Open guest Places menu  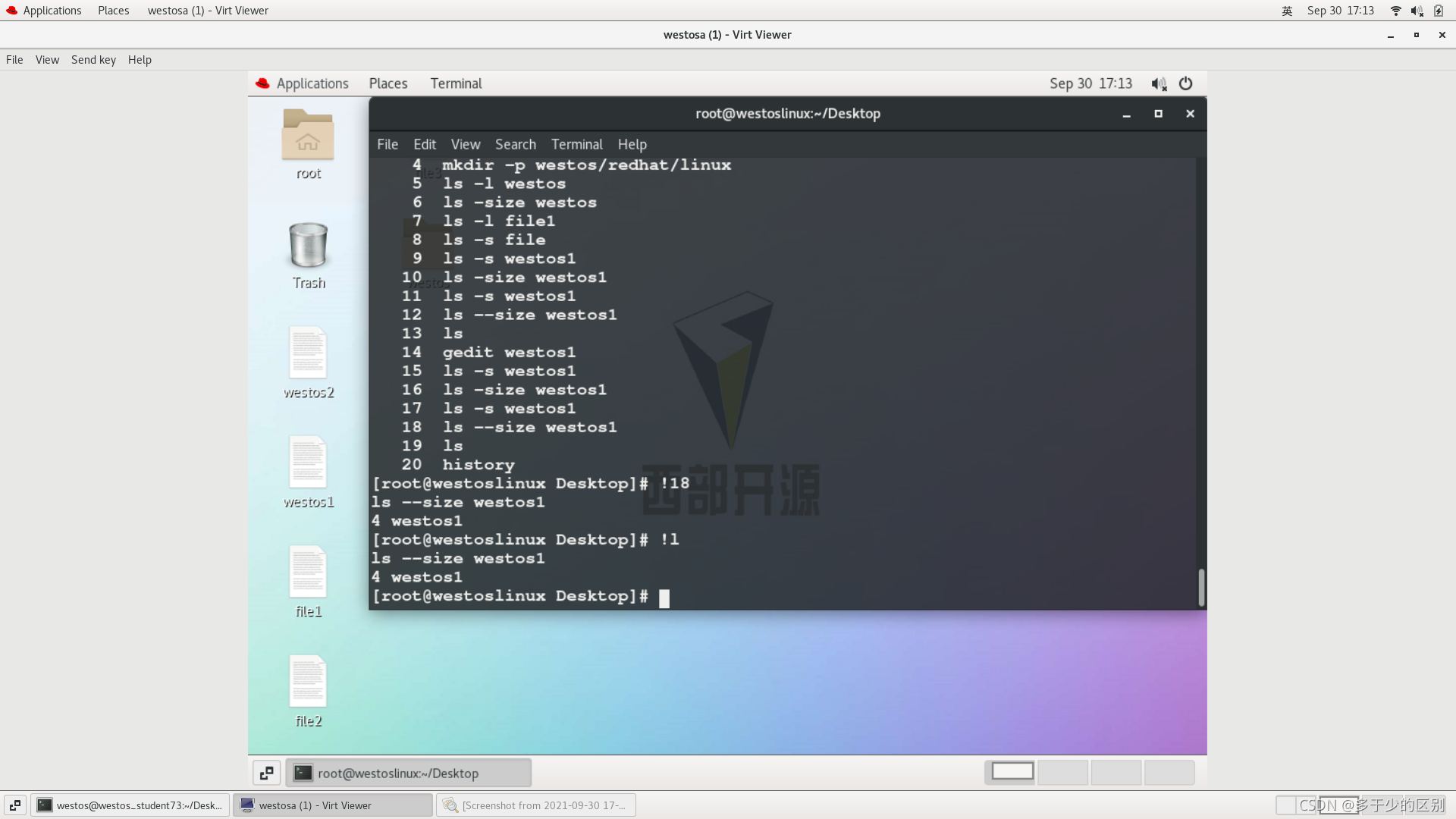(x=388, y=83)
